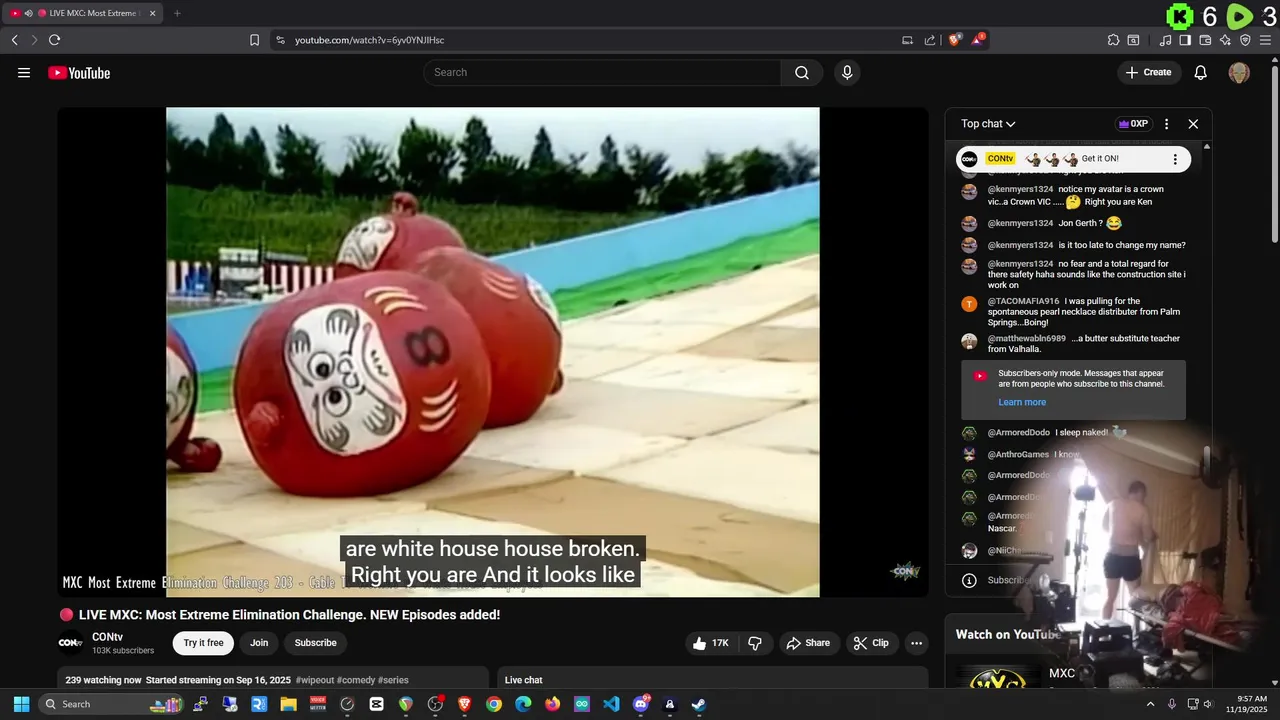Open the account avatar menu
Image resolution: width=1280 pixels, height=720 pixels.
(x=1239, y=72)
